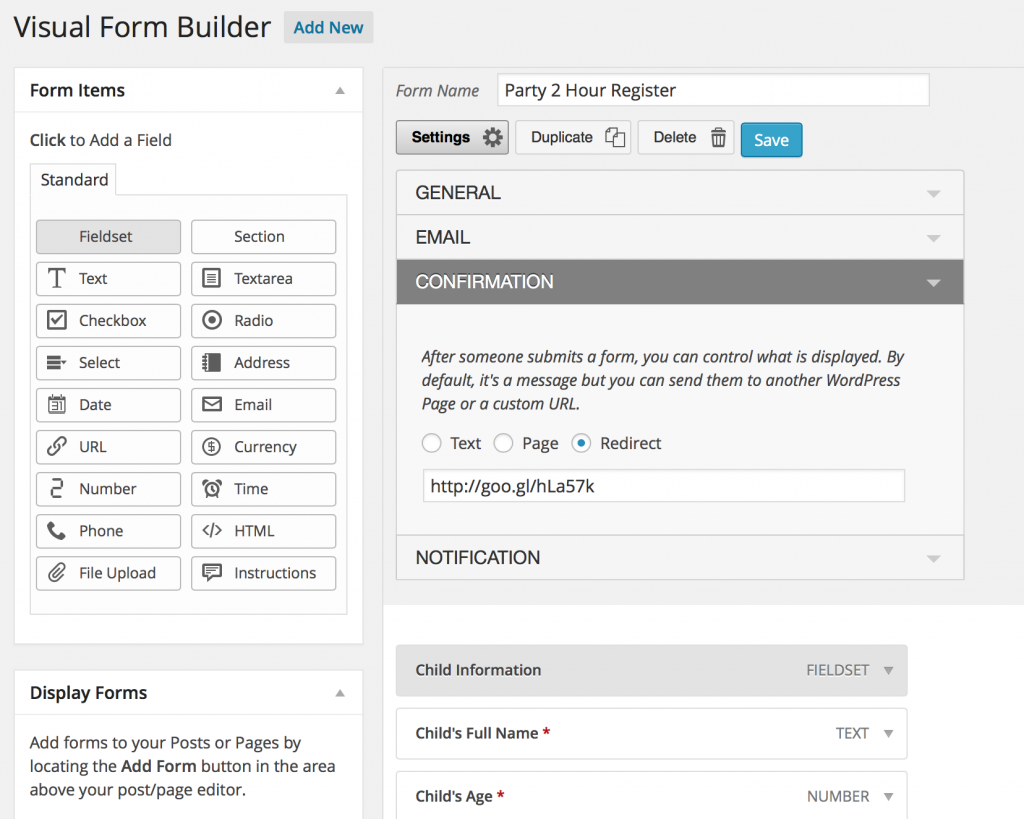Expand the GENERAL settings section
The image size is (1024, 819).
coord(680,193)
